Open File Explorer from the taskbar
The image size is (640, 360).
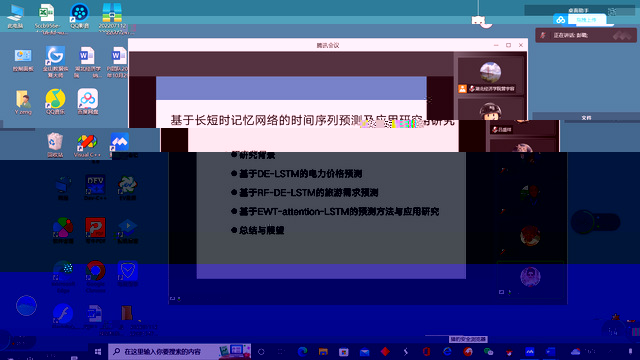tap(323, 351)
